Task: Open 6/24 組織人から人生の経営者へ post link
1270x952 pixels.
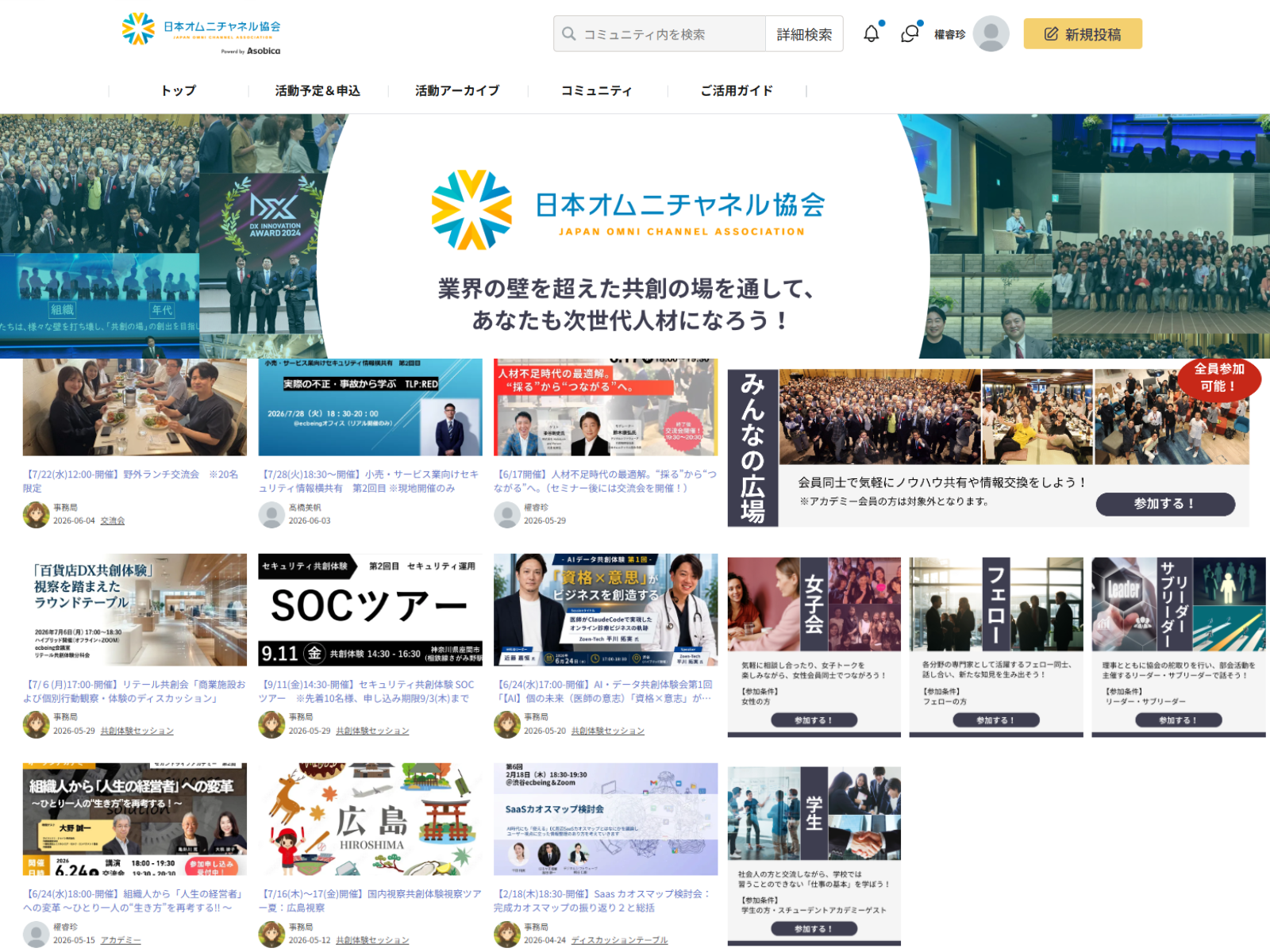Action: pyautogui.click(x=133, y=900)
